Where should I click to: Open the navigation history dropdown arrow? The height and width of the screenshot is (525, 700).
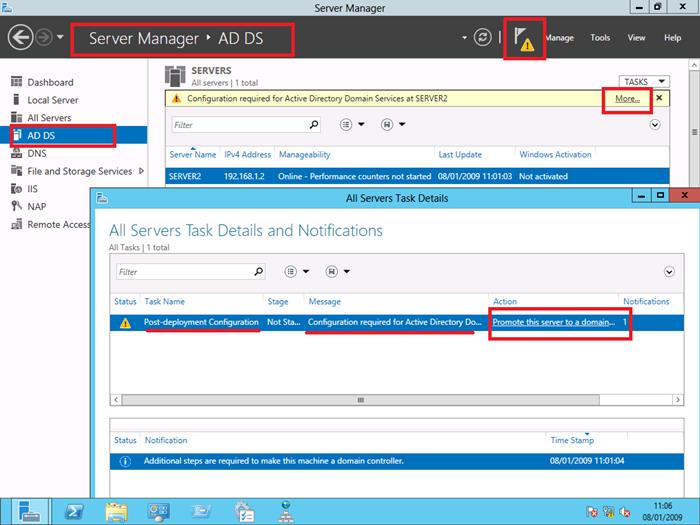point(60,37)
